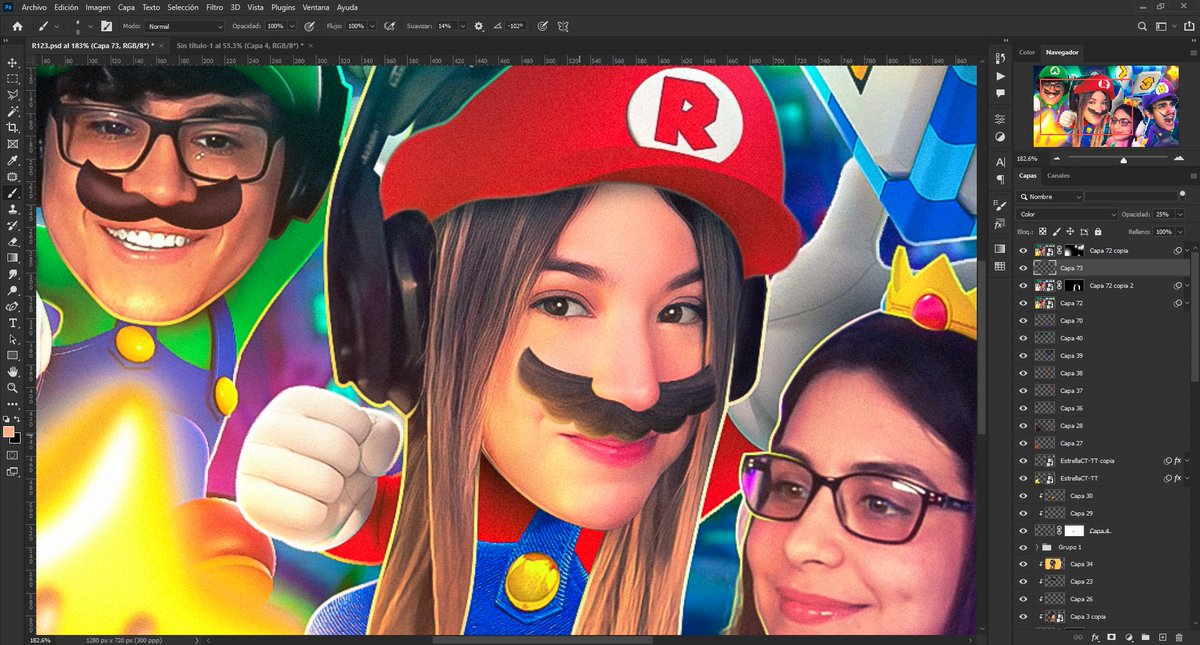Open the Actions panel play icon
The image size is (1200, 645).
(x=1000, y=76)
